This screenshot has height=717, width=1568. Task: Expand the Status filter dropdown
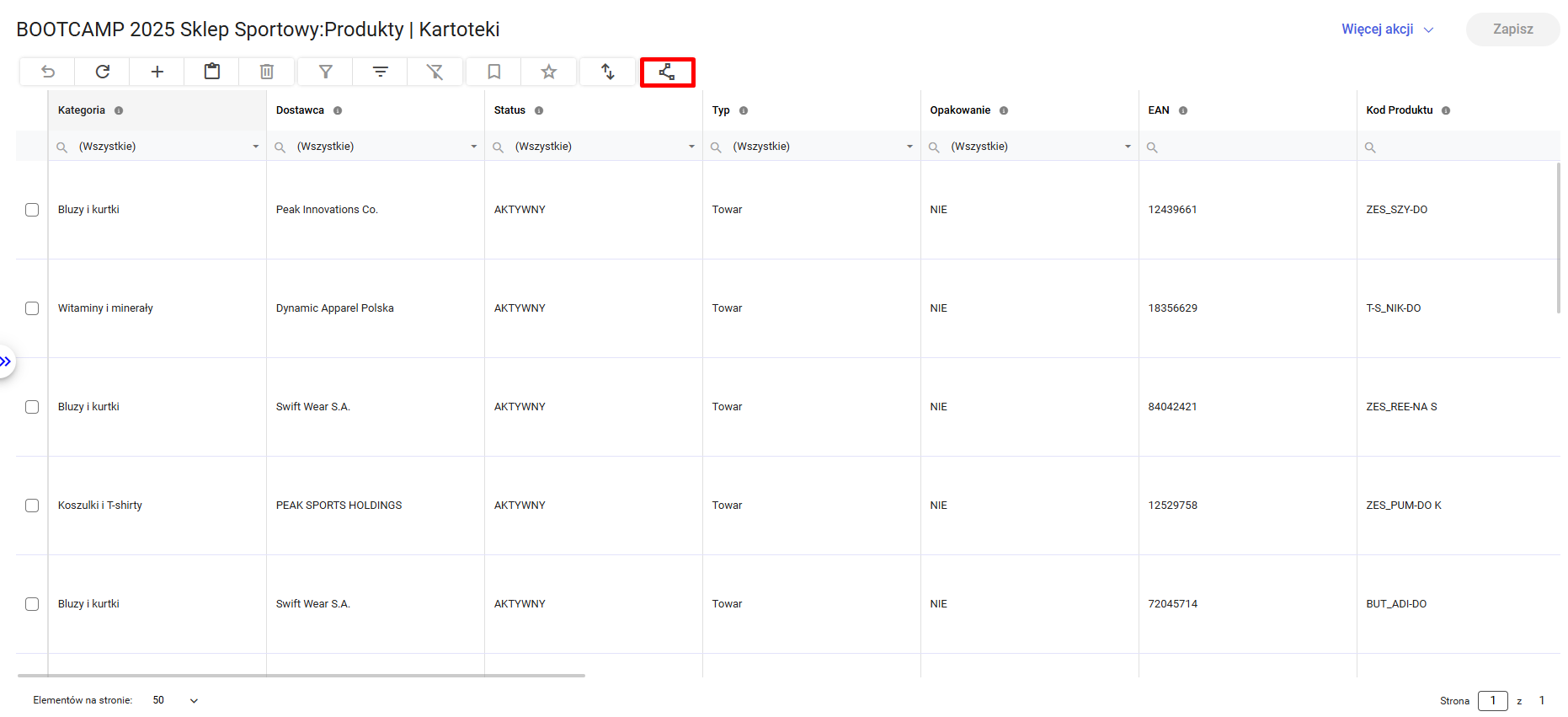tap(691, 147)
